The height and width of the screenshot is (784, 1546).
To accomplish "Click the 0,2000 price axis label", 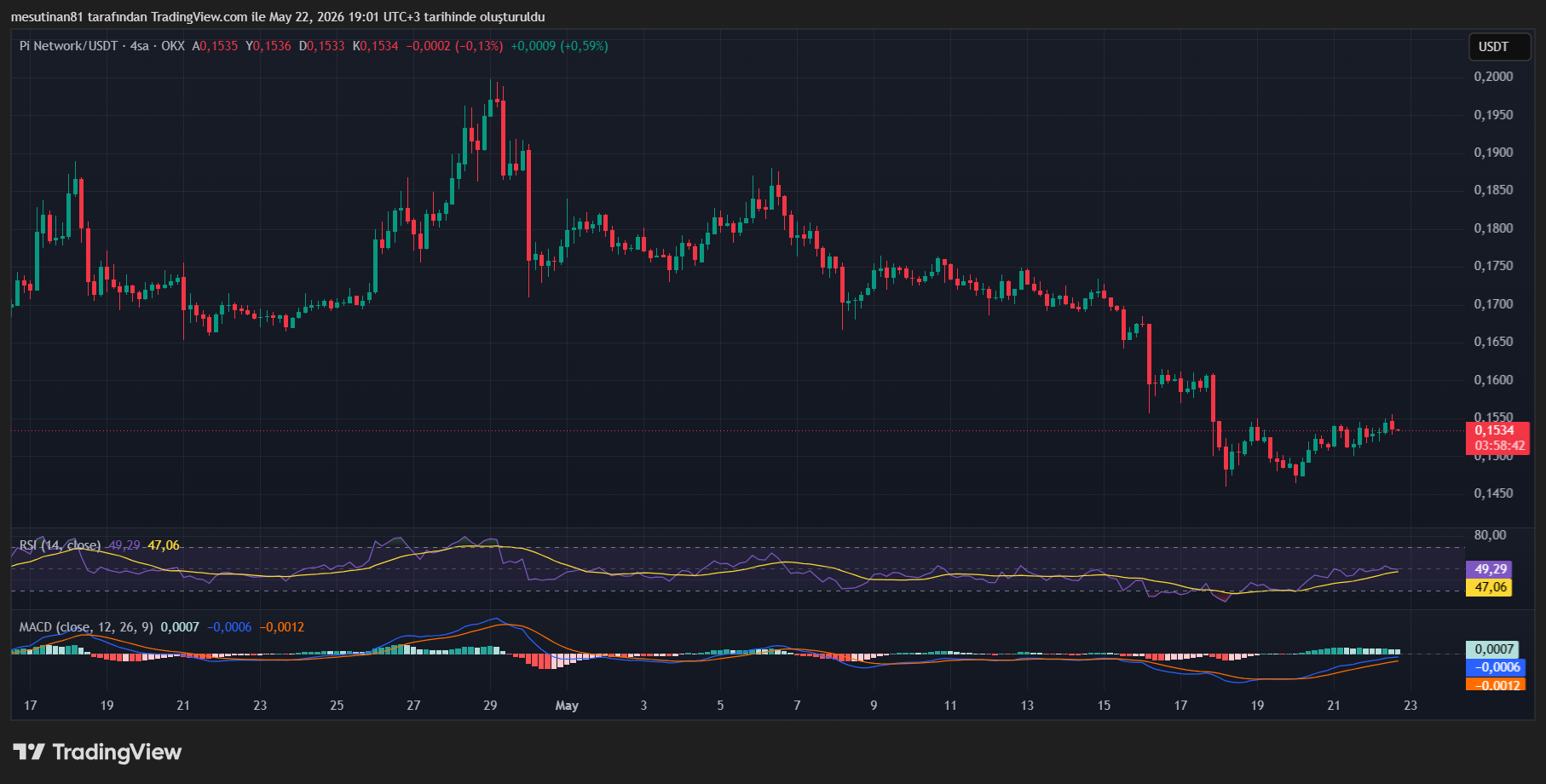I will (1494, 77).
